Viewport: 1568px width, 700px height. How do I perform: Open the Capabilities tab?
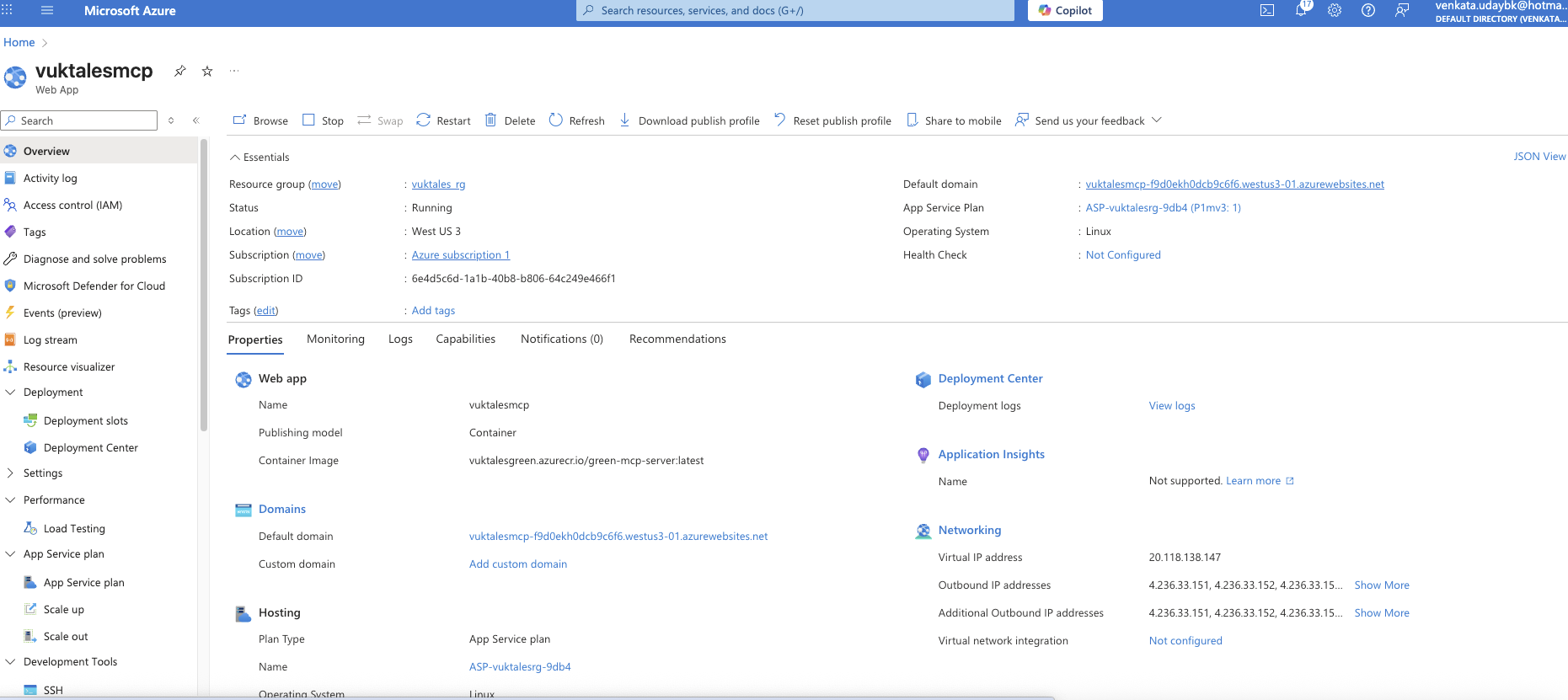point(465,339)
